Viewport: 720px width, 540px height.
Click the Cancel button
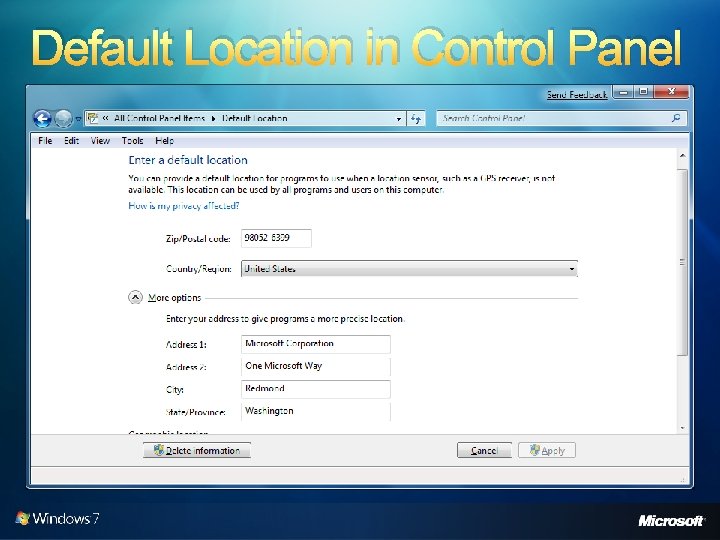[x=484, y=450]
